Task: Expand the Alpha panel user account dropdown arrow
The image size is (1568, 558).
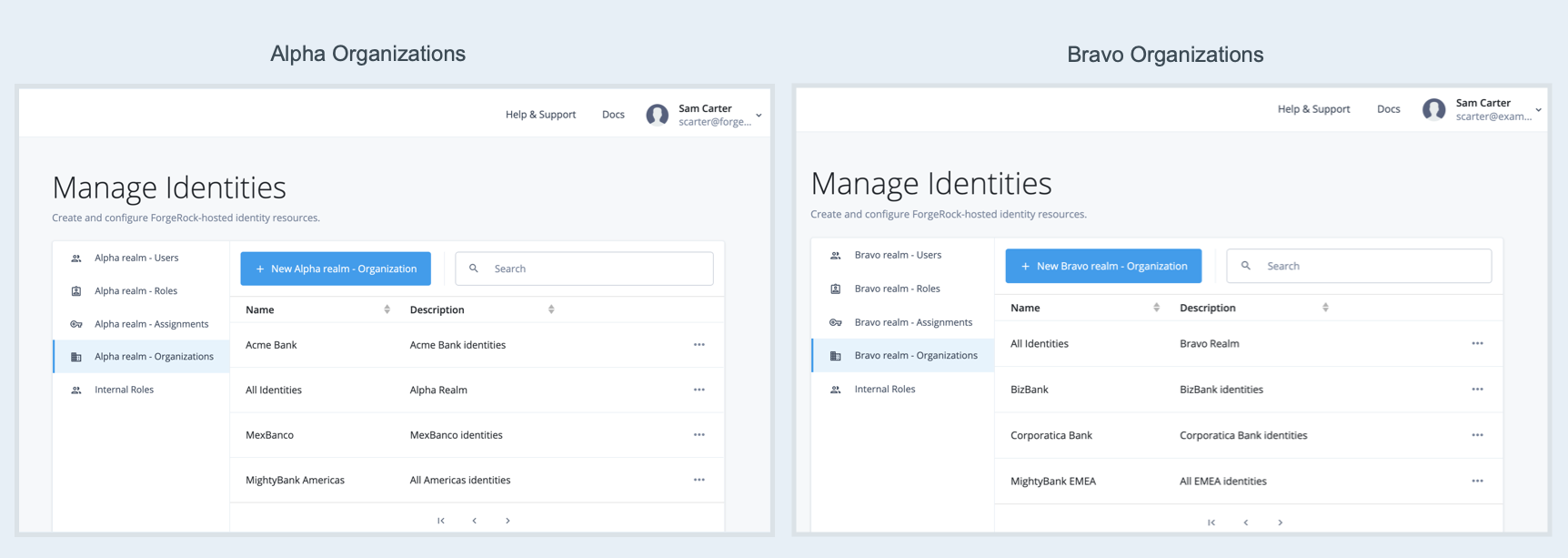Action: pos(759,116)
